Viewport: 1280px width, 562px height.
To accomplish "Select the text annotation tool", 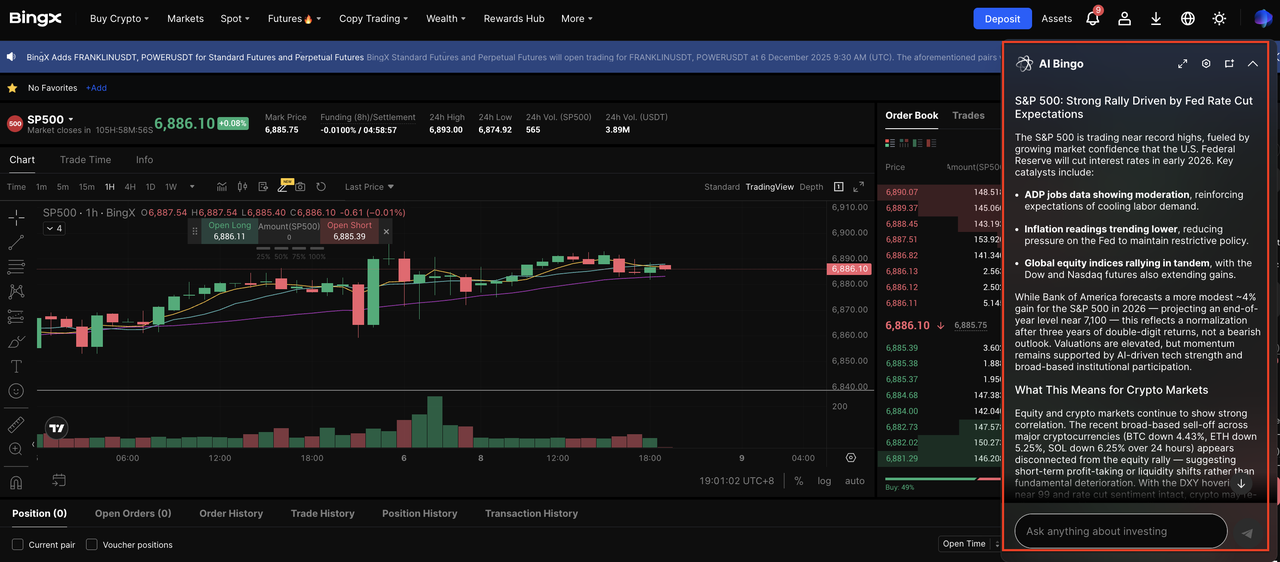I will tap(16, 366).
